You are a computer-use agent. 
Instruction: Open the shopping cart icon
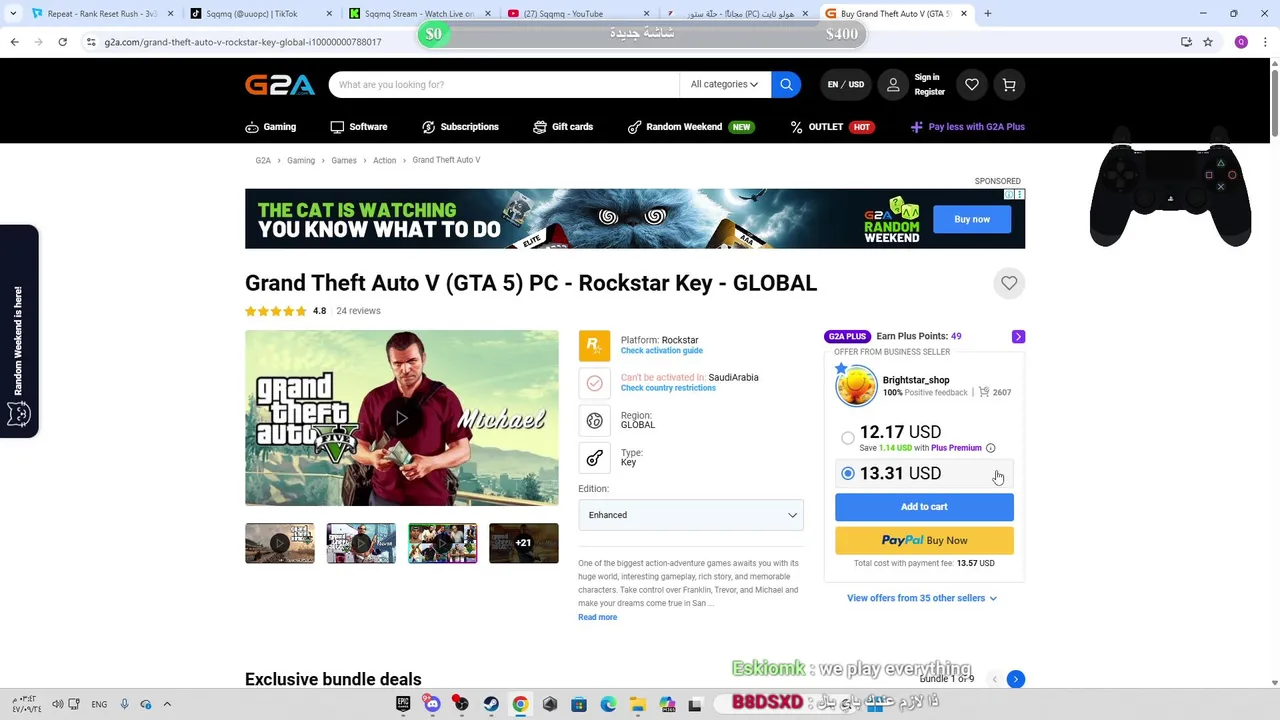1009,85
